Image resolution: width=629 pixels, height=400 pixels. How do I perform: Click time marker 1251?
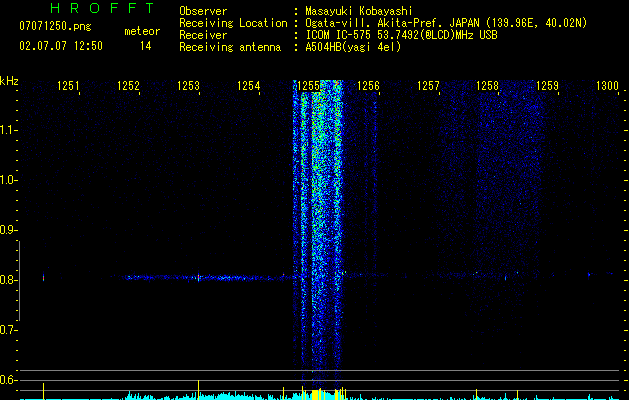(x=68, y=86)
